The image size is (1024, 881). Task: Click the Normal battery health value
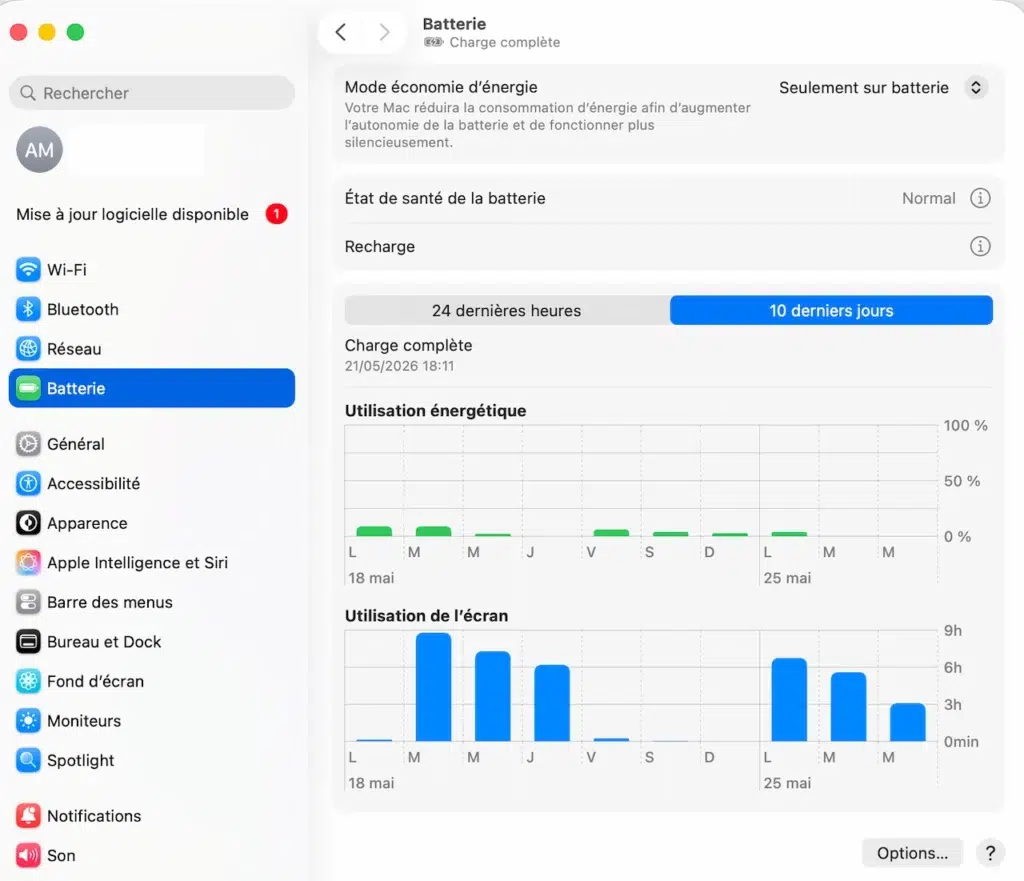[929, 198]
